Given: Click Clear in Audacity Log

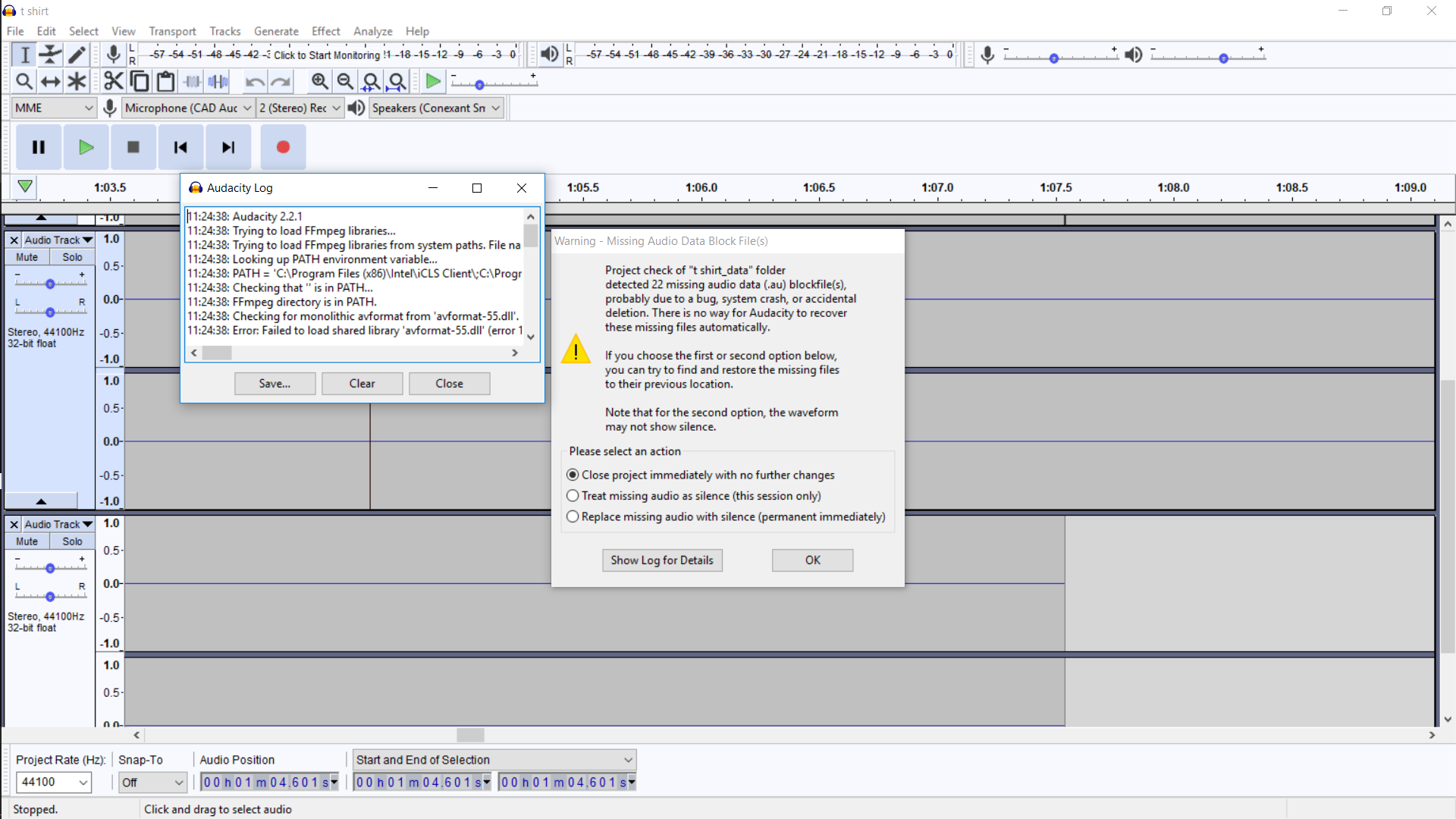Looking at the screenshot, I should click(362, 384).
